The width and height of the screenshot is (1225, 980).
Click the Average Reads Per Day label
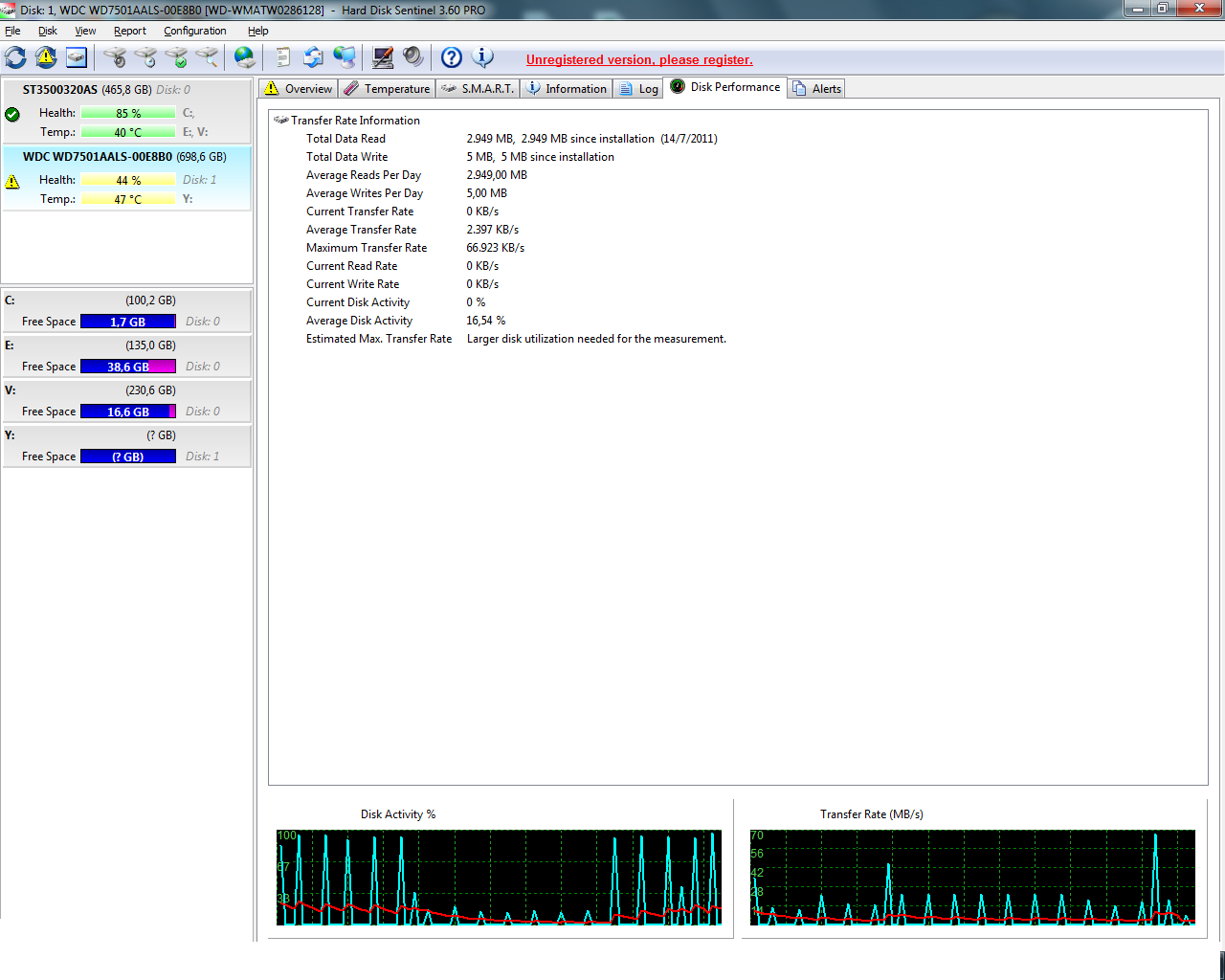pos(364,175)
